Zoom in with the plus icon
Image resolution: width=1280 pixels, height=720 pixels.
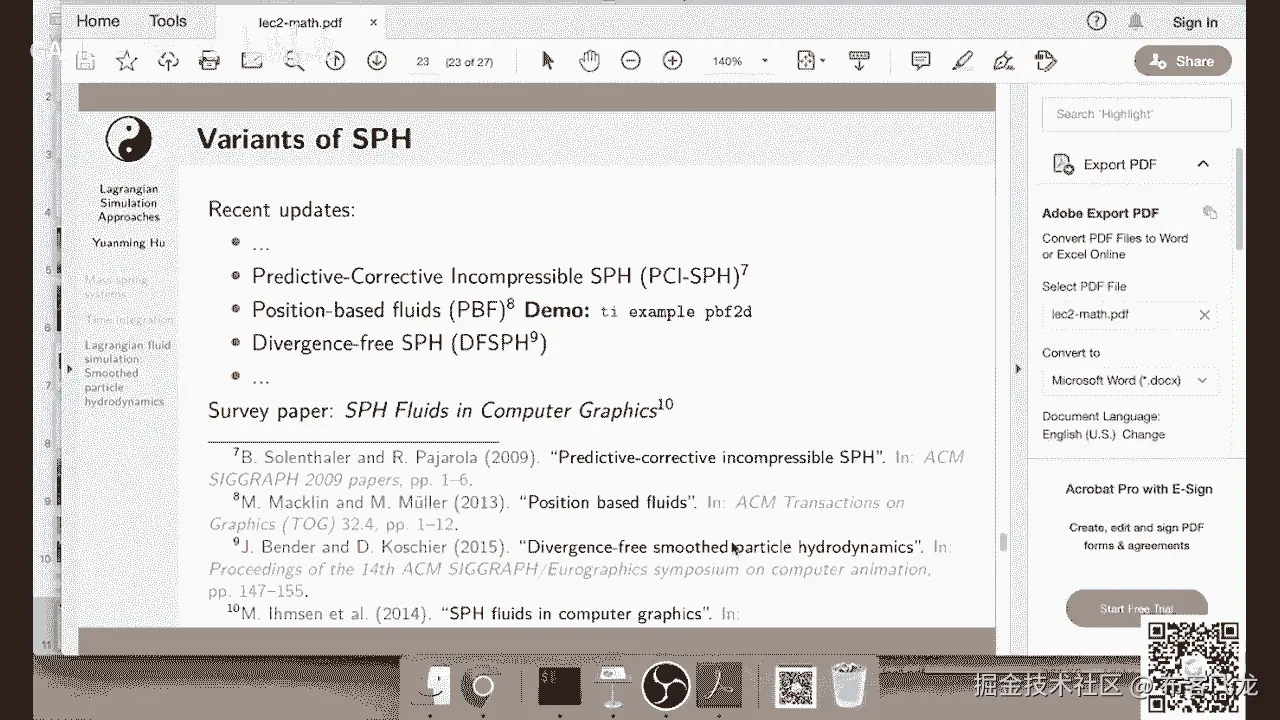pos(673,61)
